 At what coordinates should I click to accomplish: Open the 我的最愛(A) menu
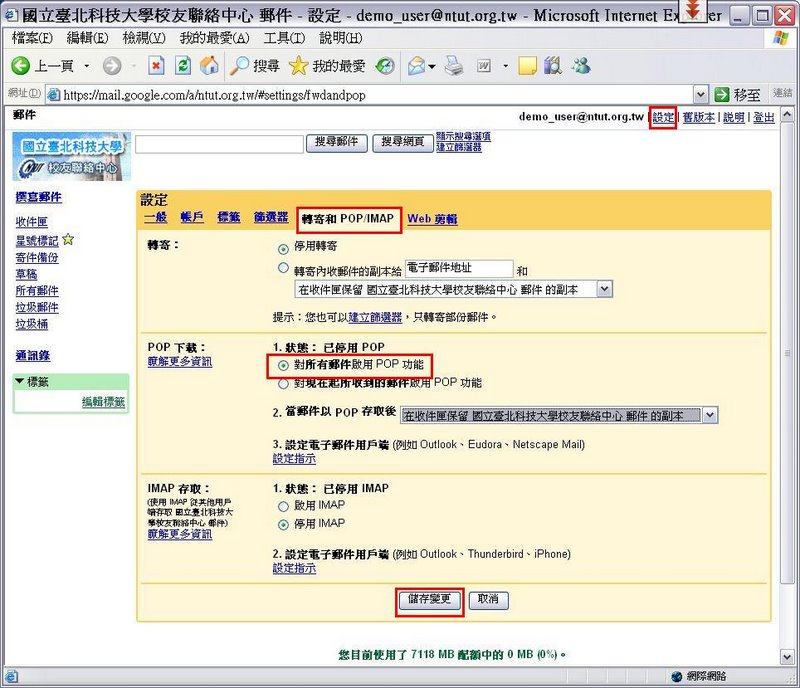click(214, 38)
